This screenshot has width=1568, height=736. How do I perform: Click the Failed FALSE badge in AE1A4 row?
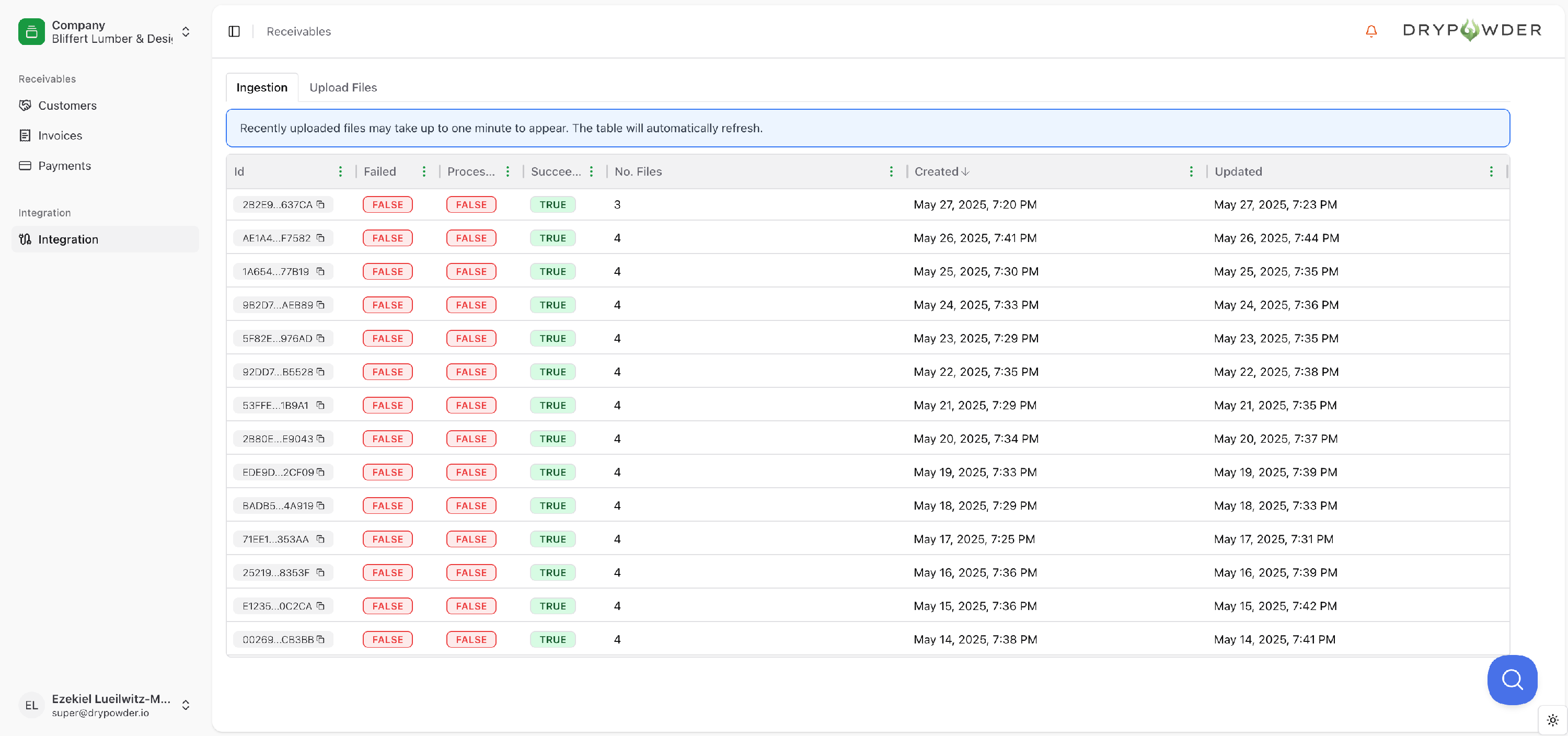click(387, 238)
